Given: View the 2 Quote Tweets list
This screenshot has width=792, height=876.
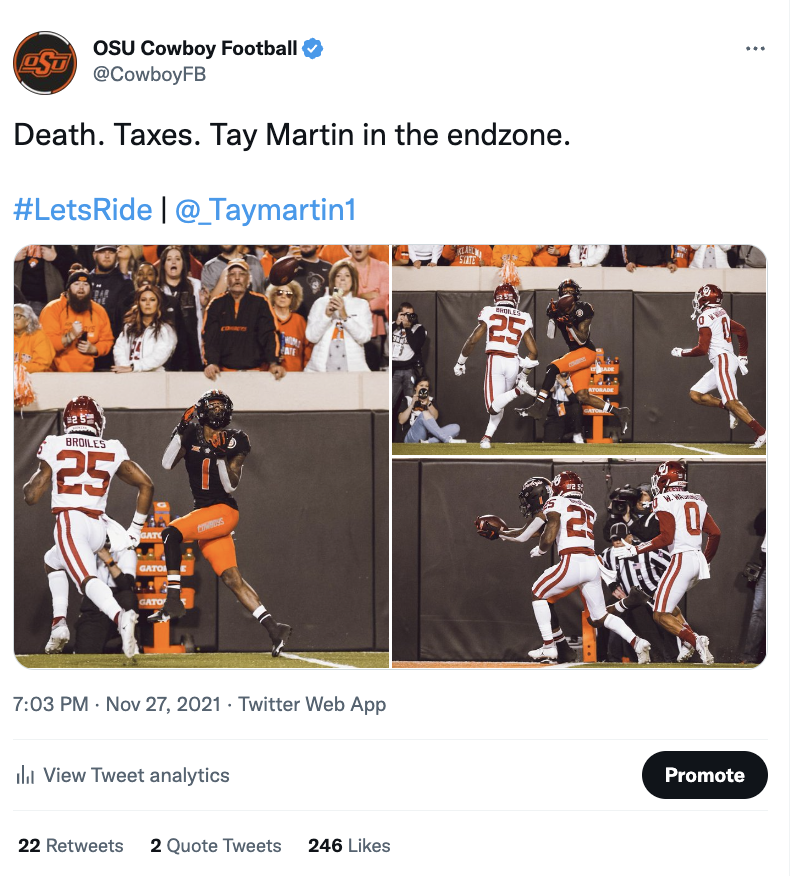Looking at the screenshot, I should point(216,845).
